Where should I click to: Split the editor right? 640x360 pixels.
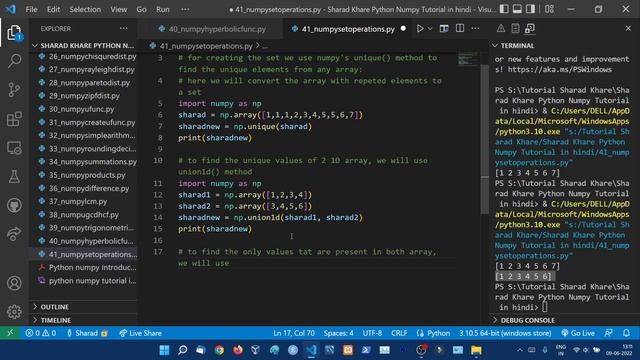coord(460,29)
